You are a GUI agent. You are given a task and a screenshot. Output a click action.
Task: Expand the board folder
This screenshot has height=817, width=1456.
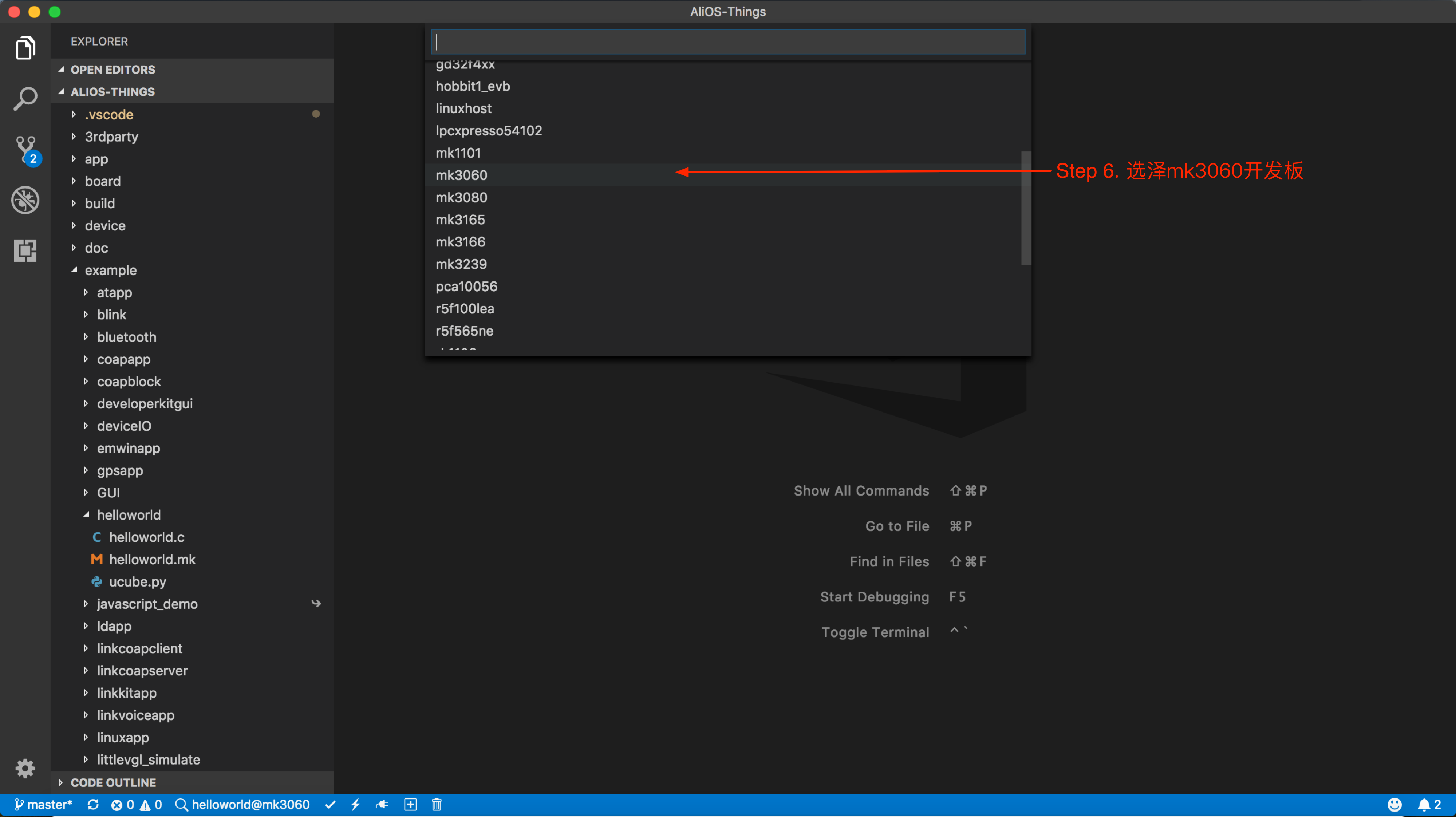point(102,181)
